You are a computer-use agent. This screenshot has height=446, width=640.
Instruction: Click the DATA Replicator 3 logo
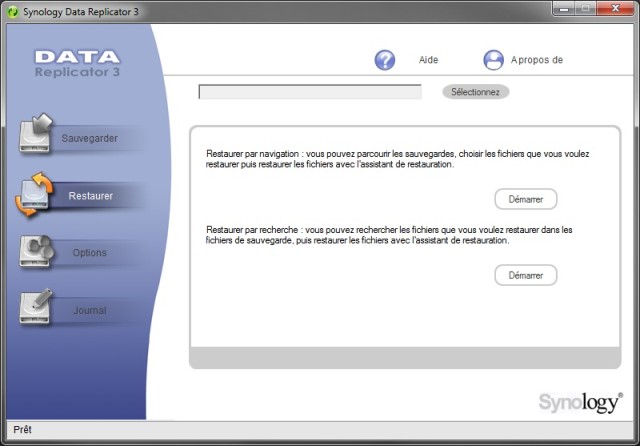tap(77, 64)
